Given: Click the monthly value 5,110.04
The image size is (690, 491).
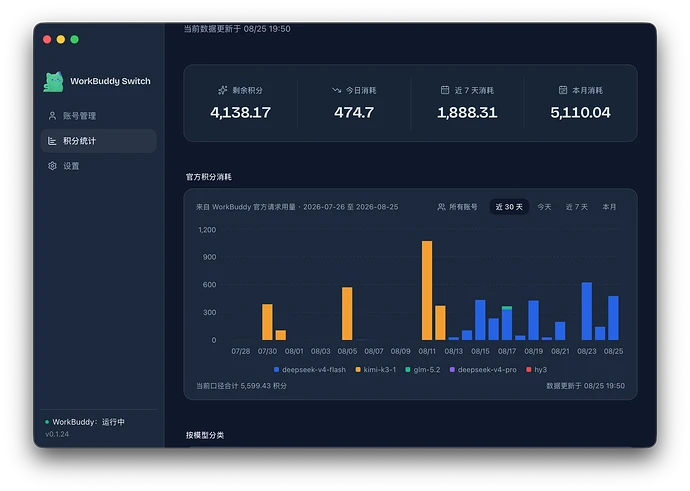Looking at the screenshot, I should click(x=580, y=113).
